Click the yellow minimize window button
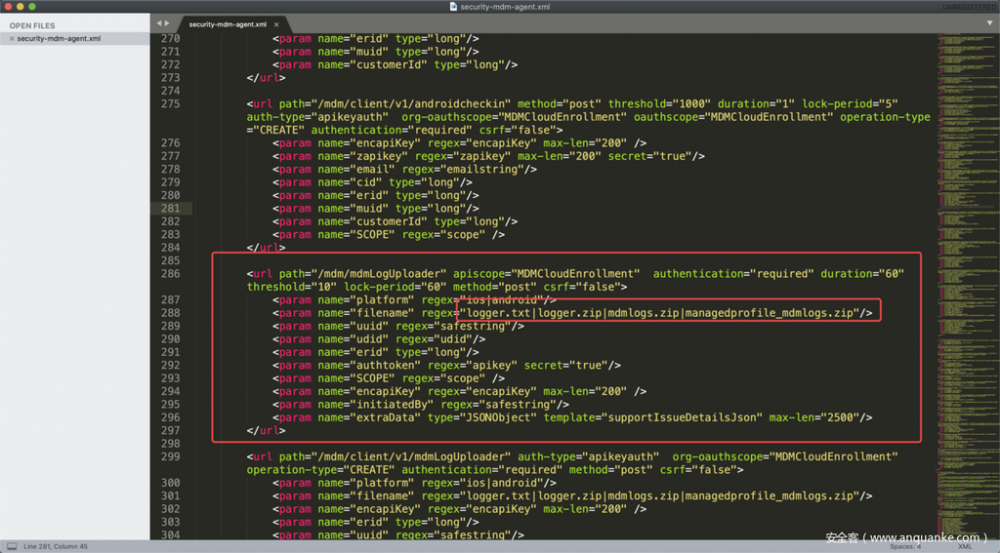1000x553 pixels. pos(20,6)
